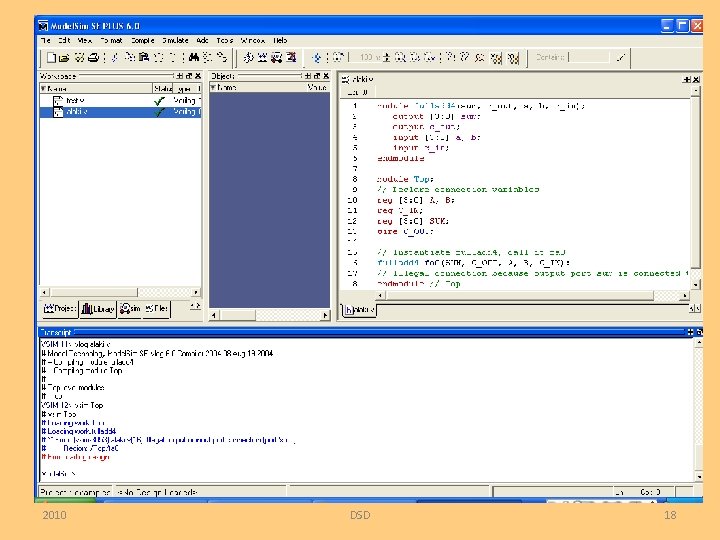Open the Compile menu
720x540 pixels.
(x=142, y=41)
